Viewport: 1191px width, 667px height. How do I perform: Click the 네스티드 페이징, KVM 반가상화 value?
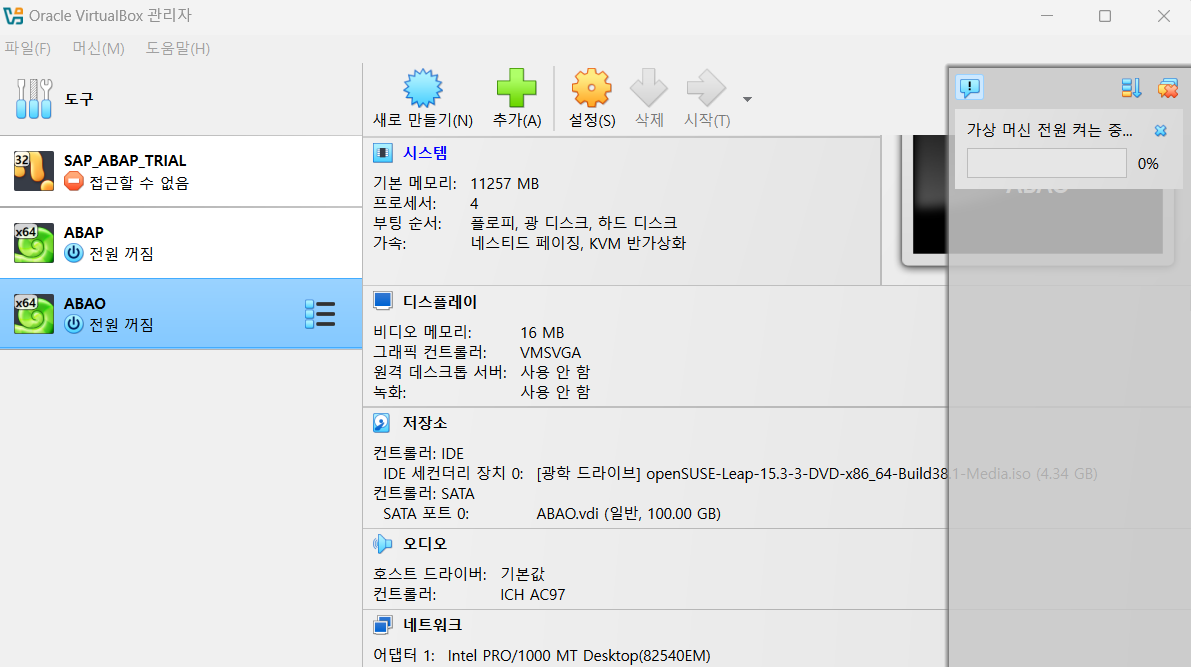[578, 243]
